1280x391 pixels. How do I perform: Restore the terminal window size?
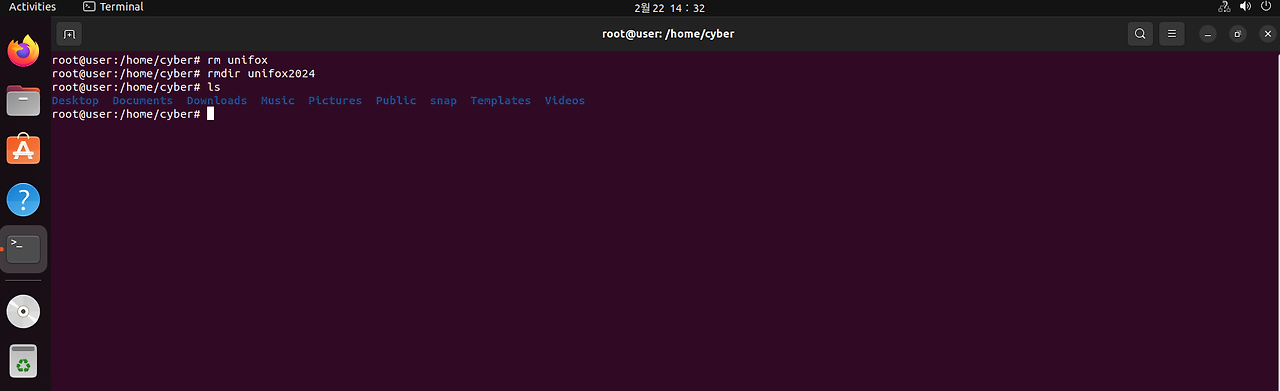coord(1238,34)
